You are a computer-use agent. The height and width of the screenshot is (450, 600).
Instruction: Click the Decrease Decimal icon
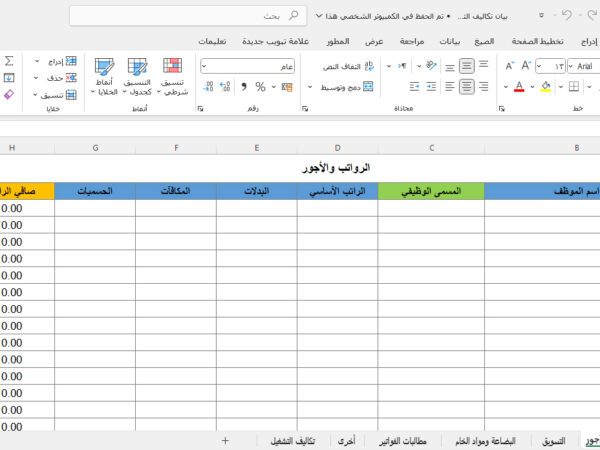click(x=208, y=87)
